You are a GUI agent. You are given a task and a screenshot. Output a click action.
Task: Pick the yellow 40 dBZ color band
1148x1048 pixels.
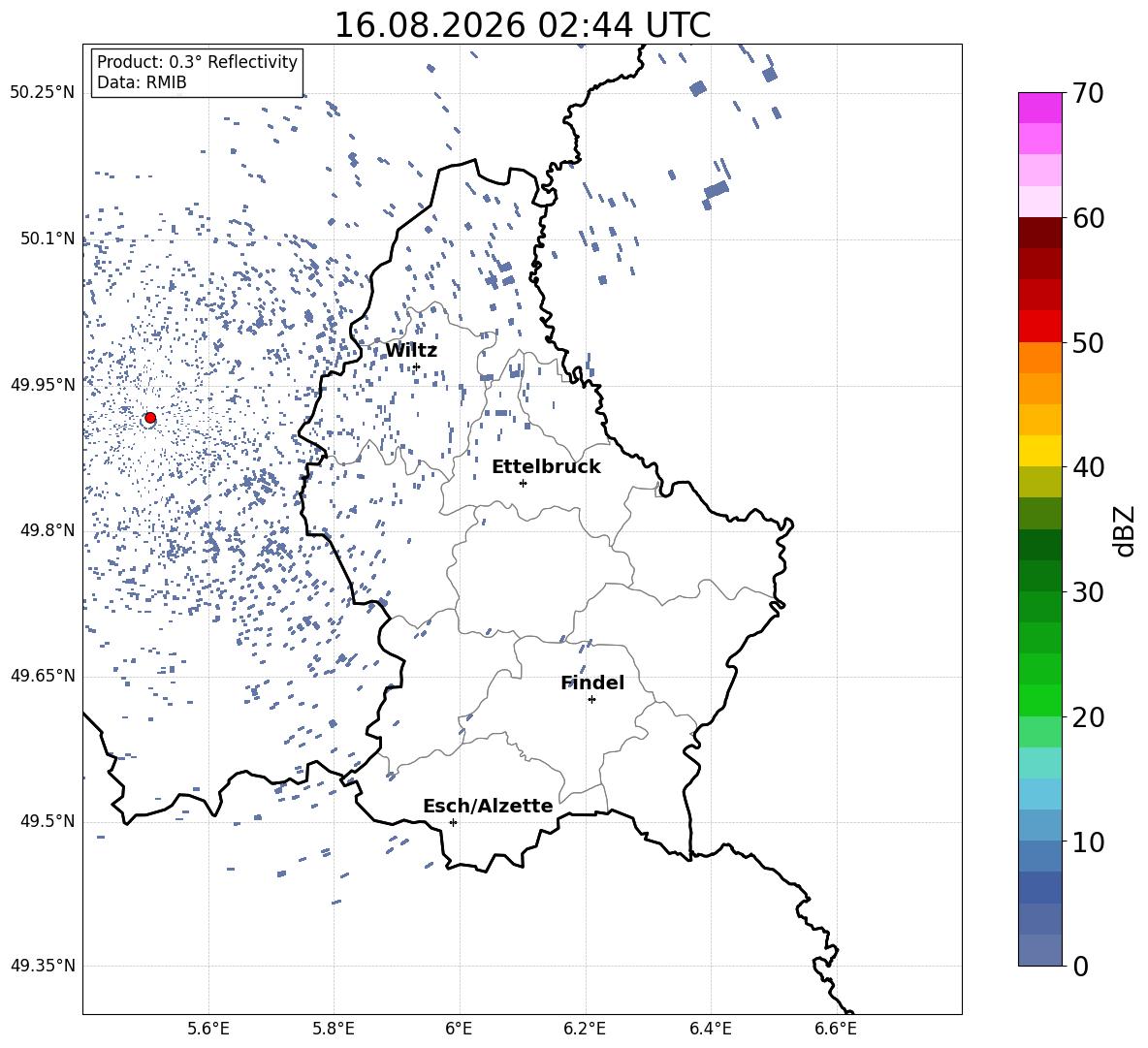[1039, 451]
